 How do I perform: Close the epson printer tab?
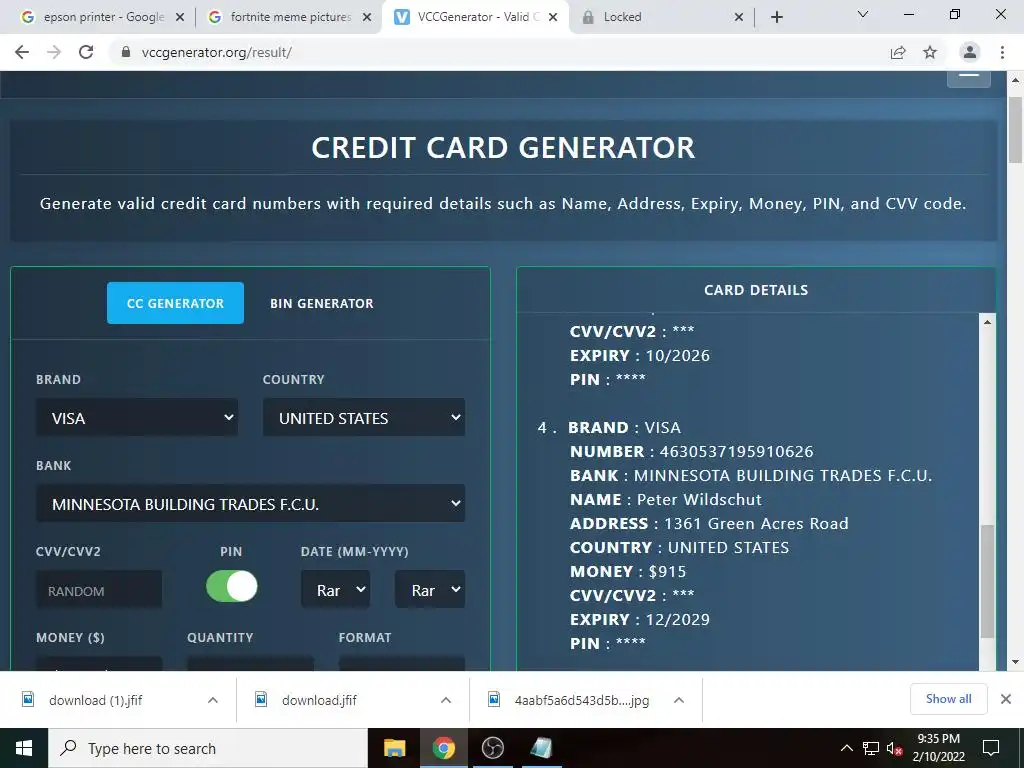click(180, 17)
